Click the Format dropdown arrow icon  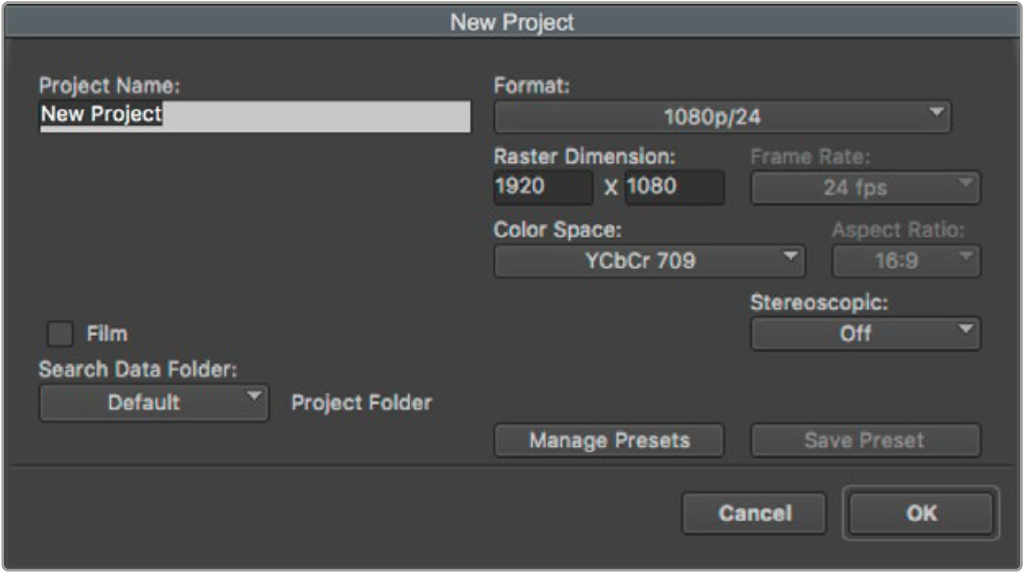click(x=936, y=112)
